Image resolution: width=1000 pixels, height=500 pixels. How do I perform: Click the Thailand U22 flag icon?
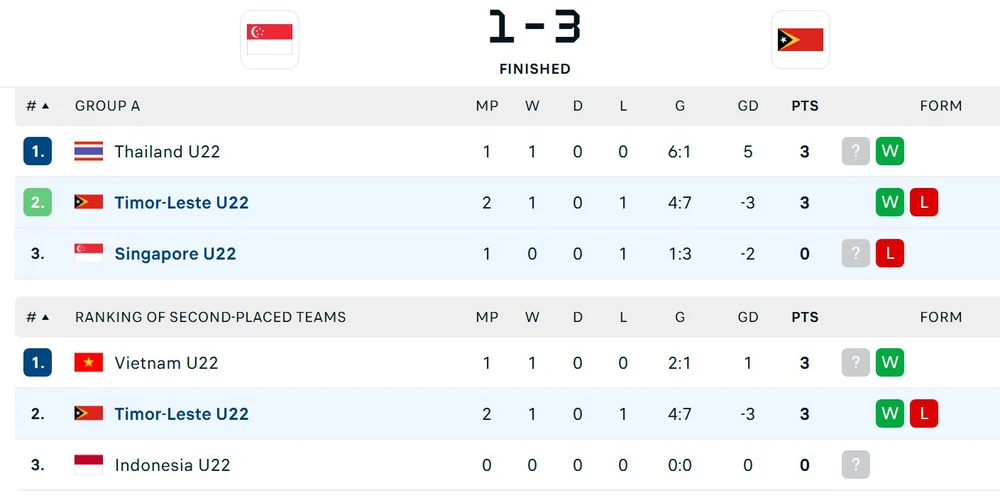click(88, 152)
